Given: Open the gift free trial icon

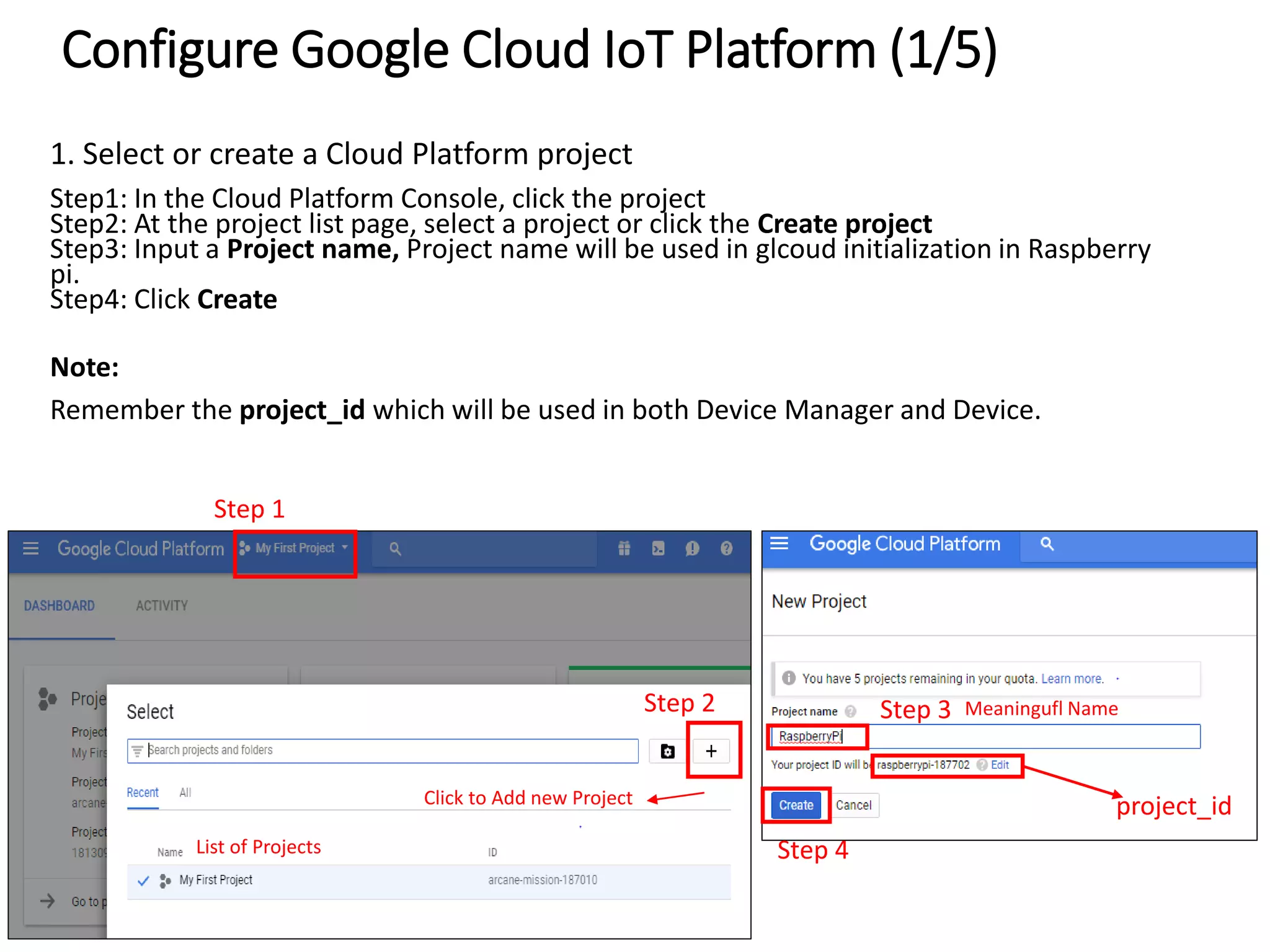Looking at the screenshot, I should (624, 549).
